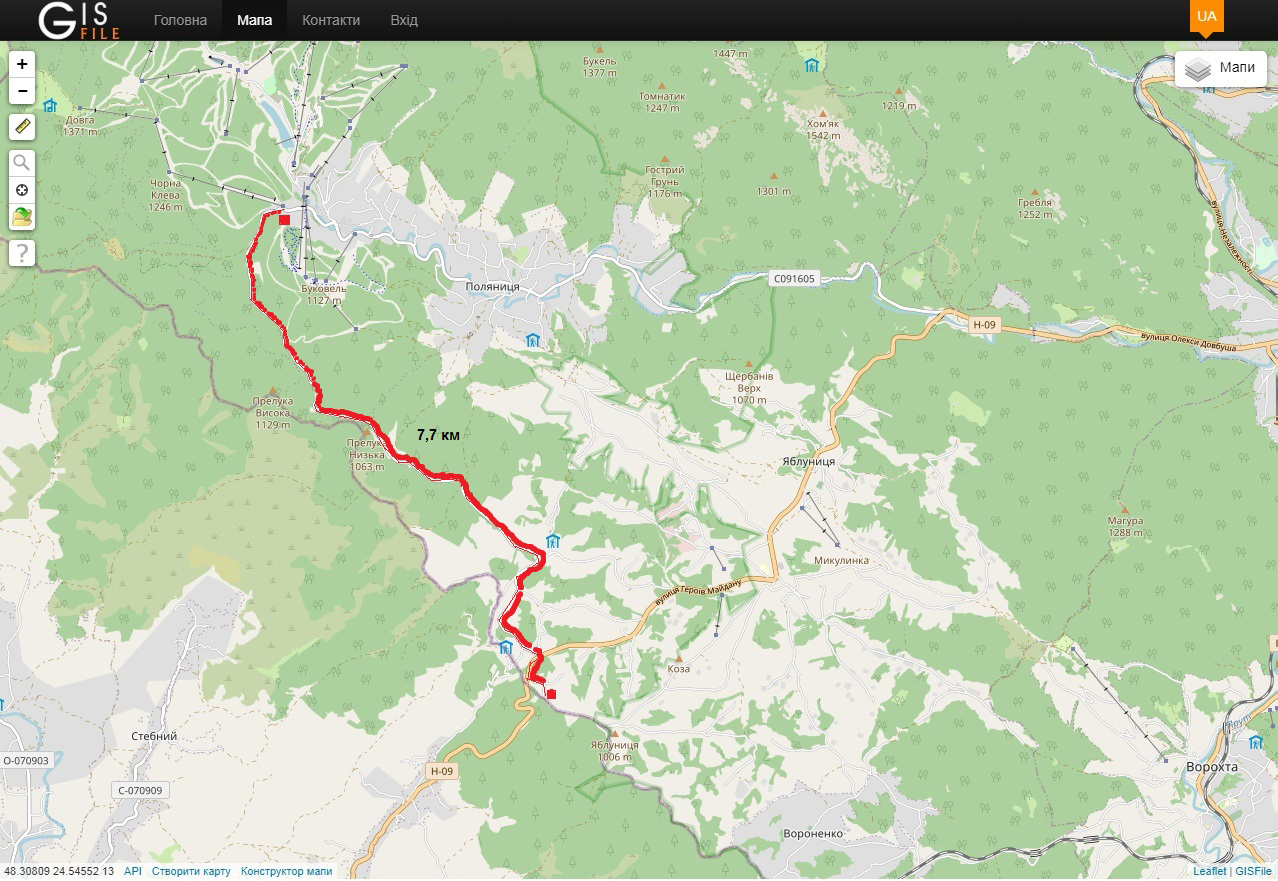Open the API link in footer
Image resolution: width=1278 pixels, height=881 pixels.
[x=133, y=871]
